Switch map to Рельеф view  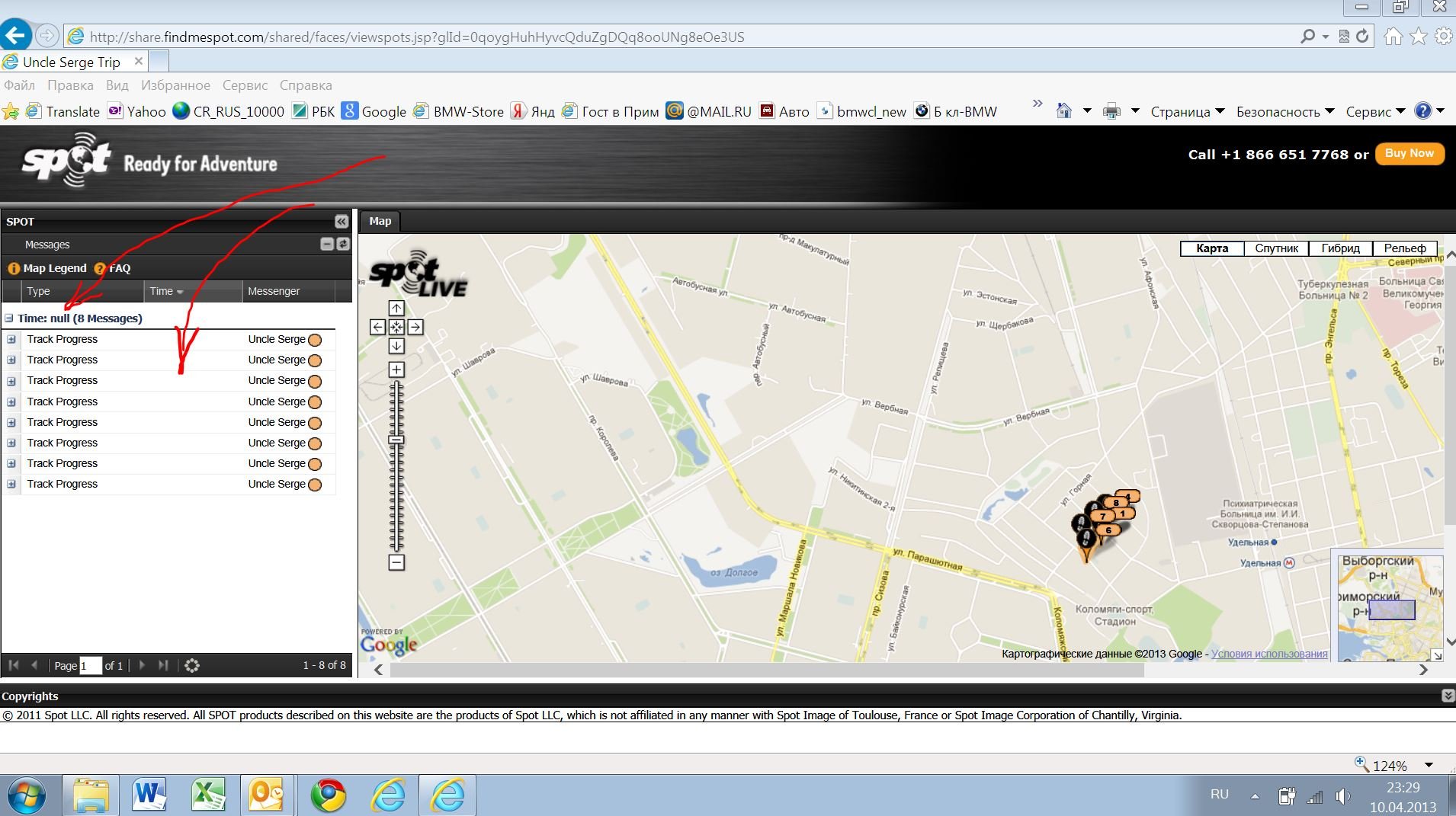coord(1405,248)
